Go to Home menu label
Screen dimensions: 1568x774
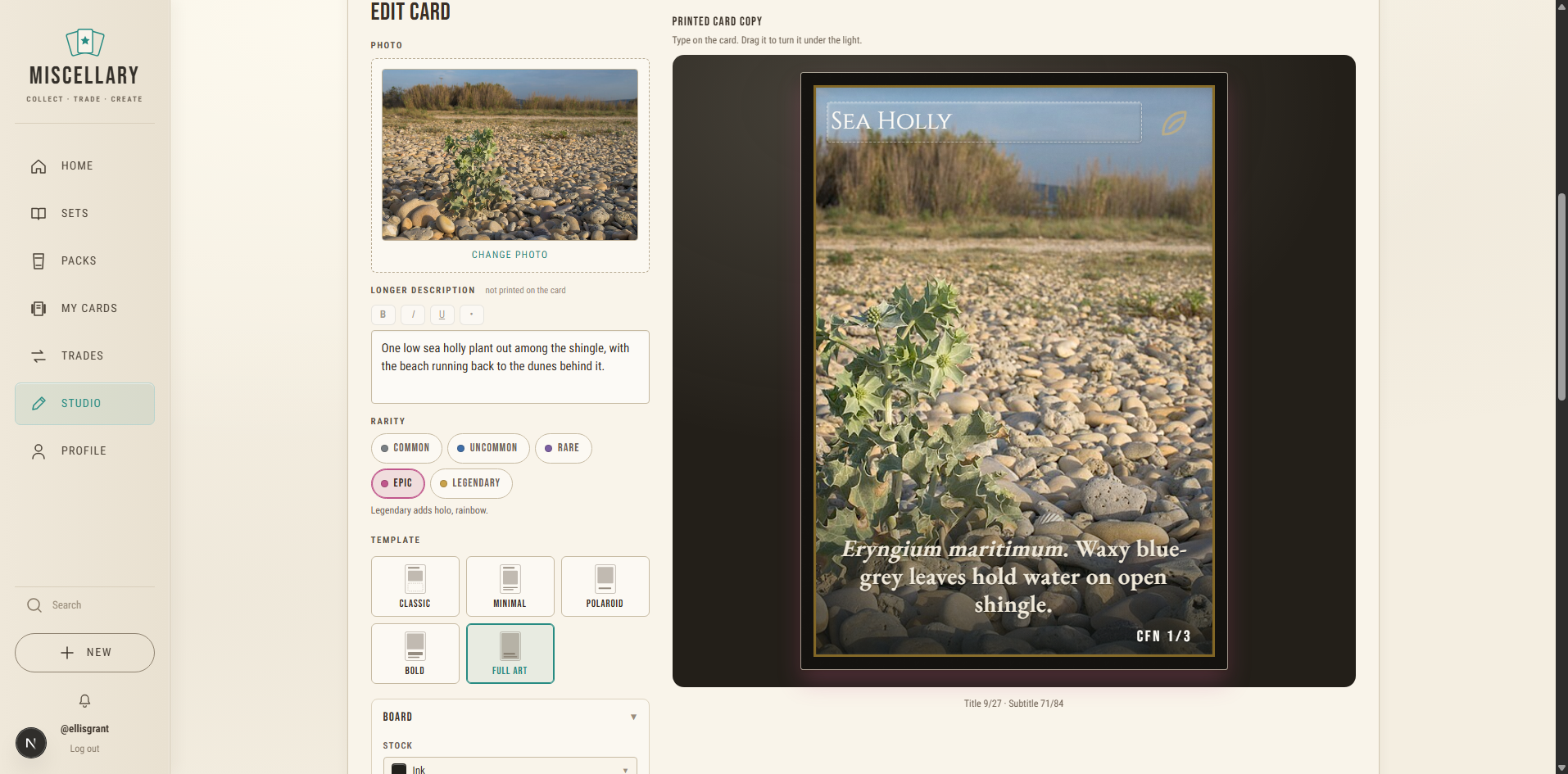(77, 166)
